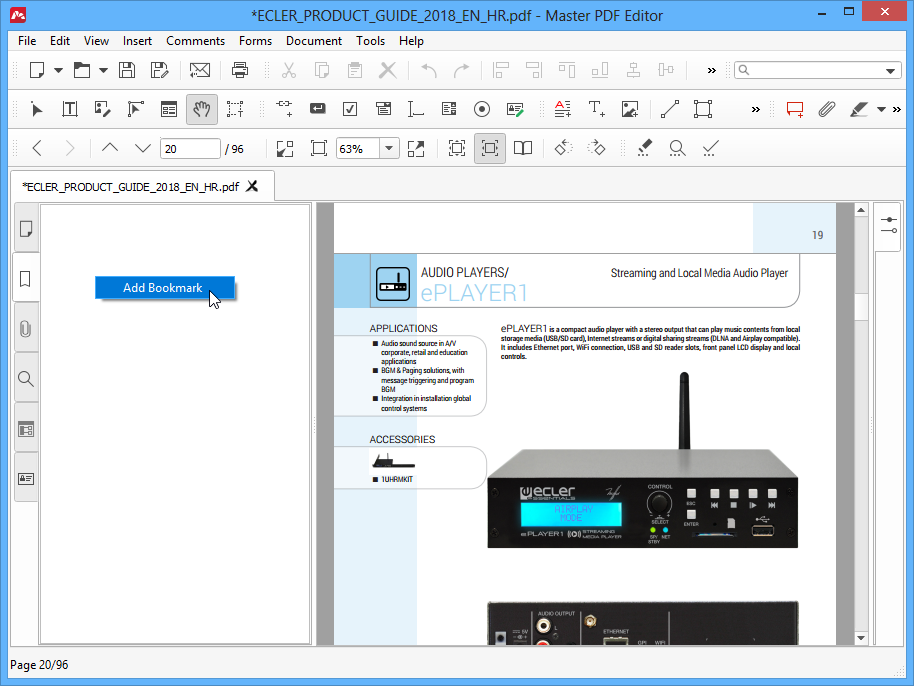Viewport: 914px width, 686px height.
Task: Select the Line drawing tool
Action: (x=670, y=110)
